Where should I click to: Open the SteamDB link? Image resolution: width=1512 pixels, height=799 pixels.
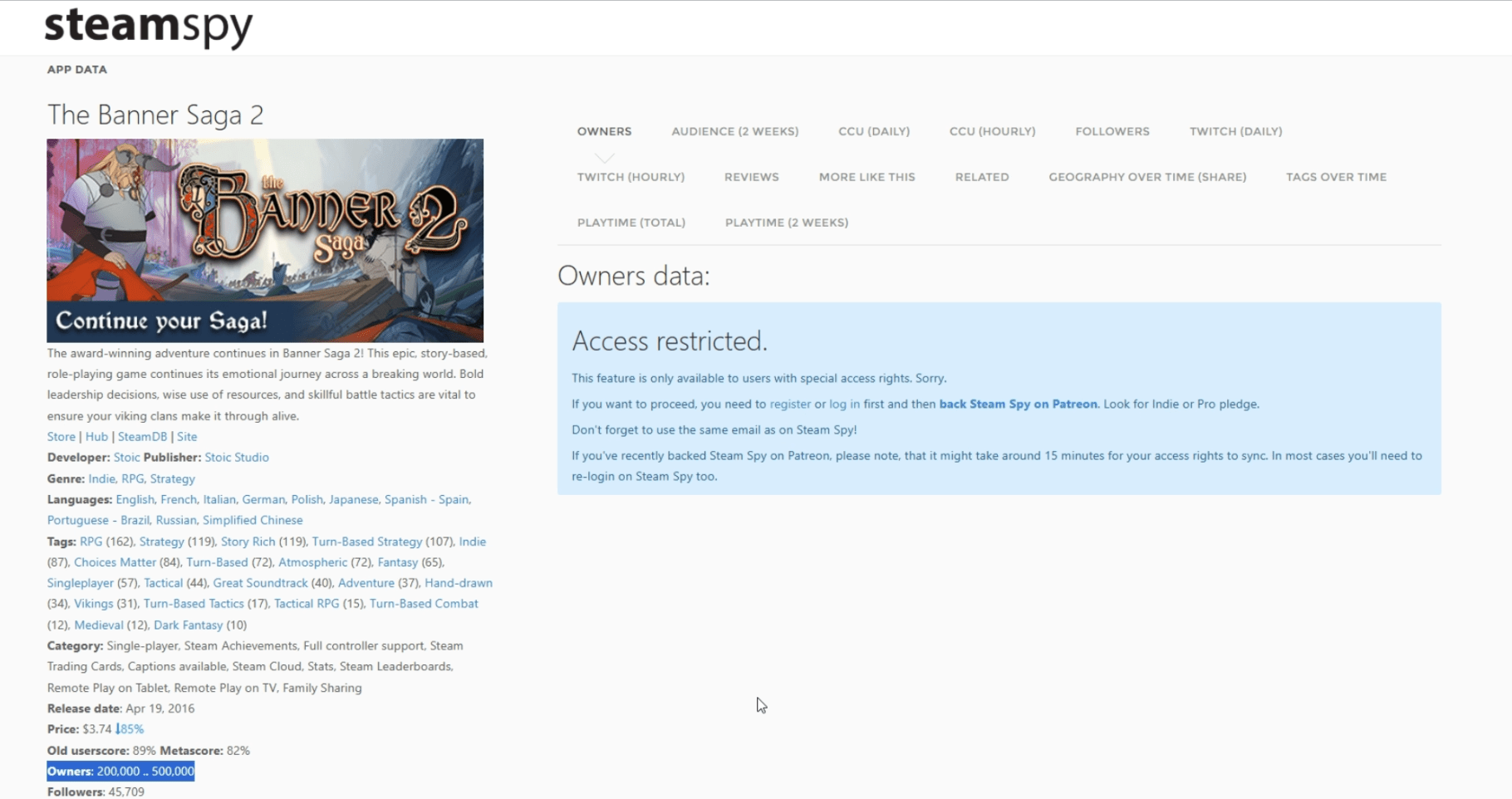tap(142, 437)
